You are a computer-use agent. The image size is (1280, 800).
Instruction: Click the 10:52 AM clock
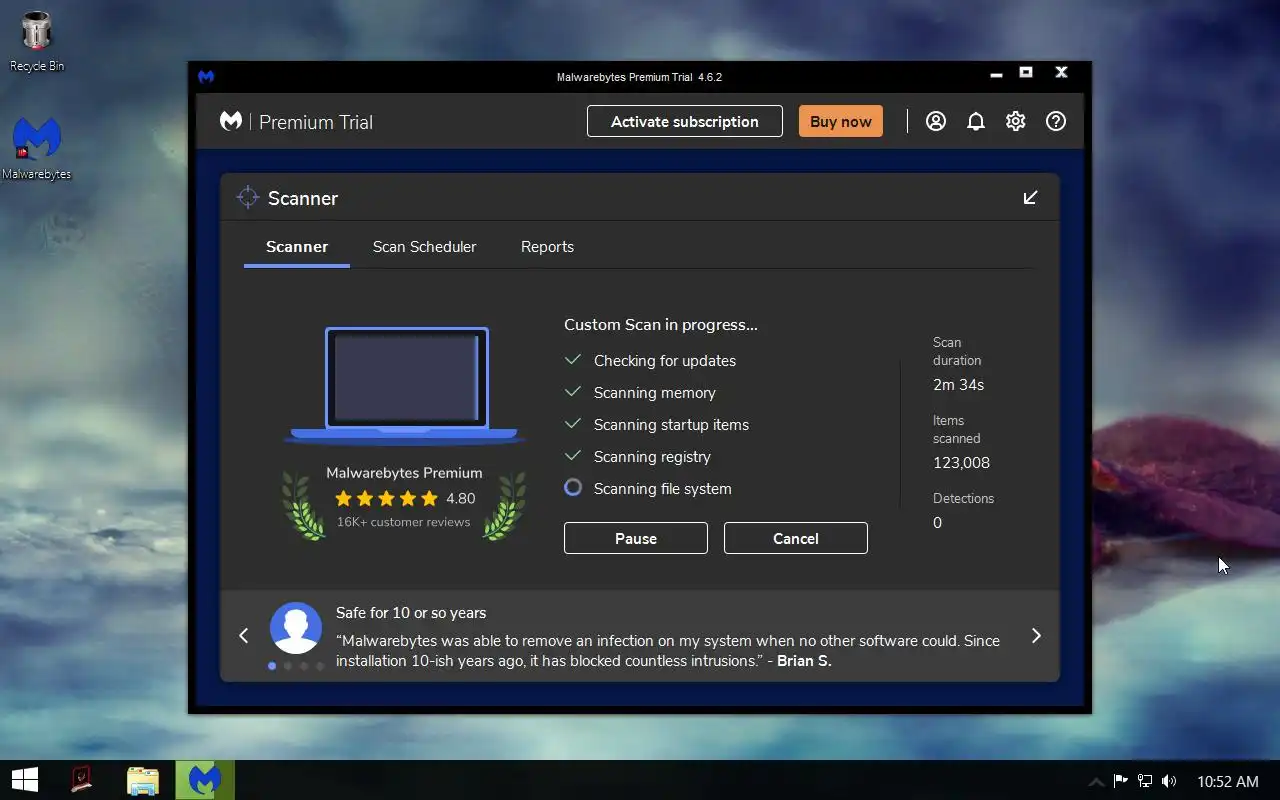tap(1228, 781)
